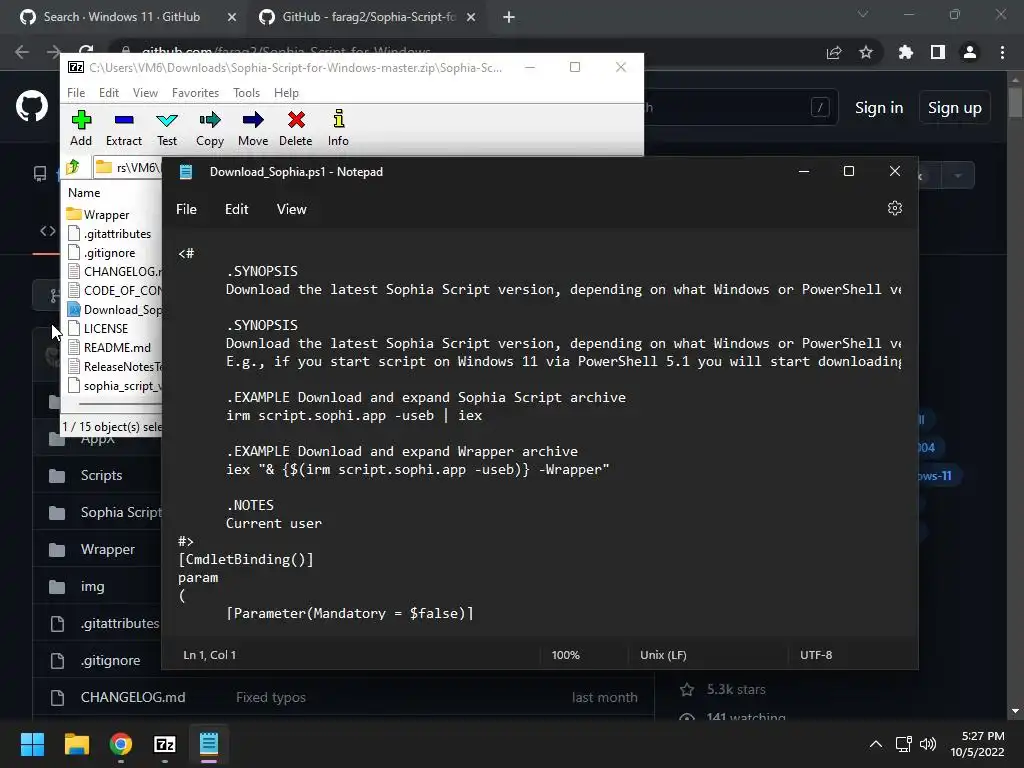
Task: Go up one folder level in 7-Zip
Action: (x=73, y=167)
